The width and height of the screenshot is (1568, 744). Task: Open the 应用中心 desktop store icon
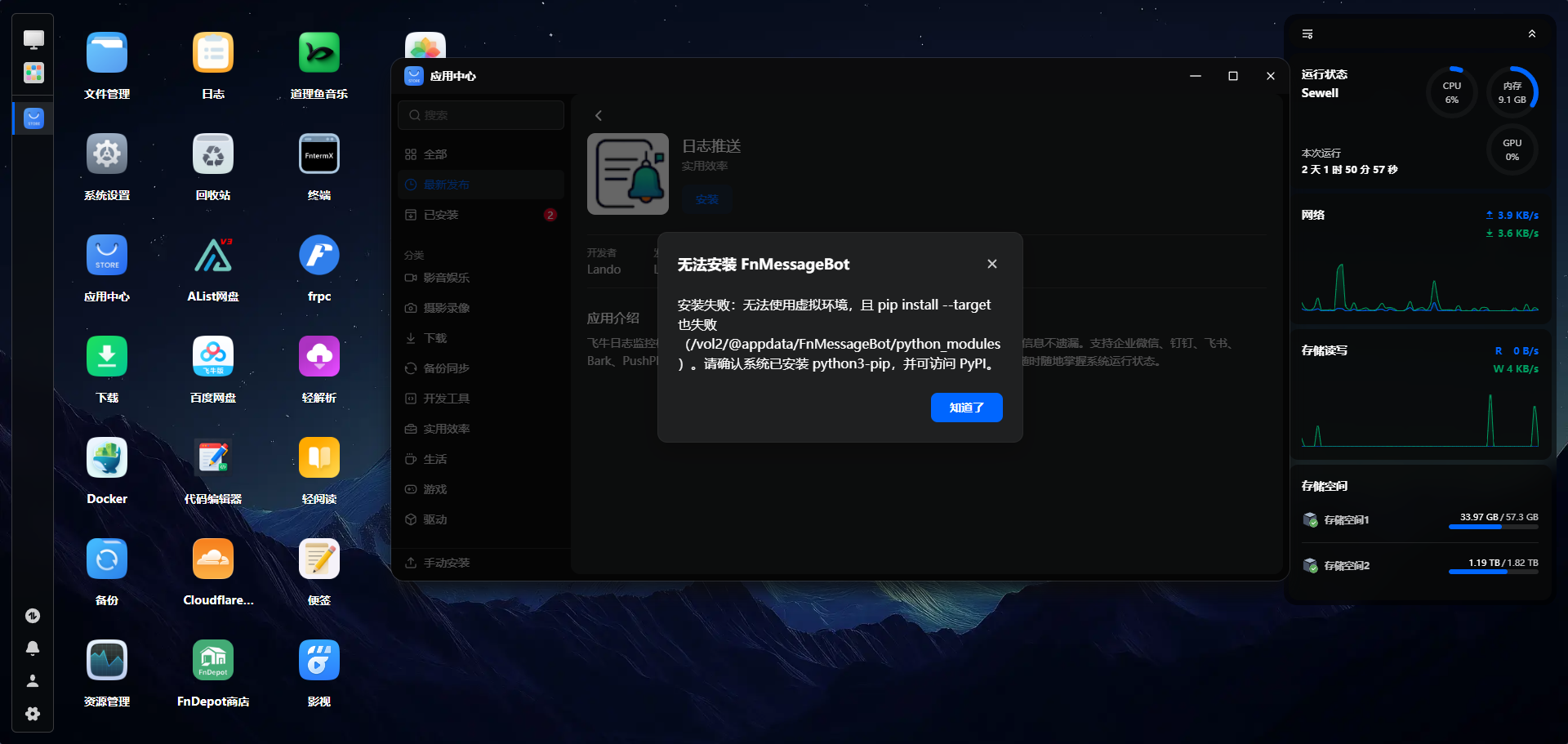click(107, 256)
